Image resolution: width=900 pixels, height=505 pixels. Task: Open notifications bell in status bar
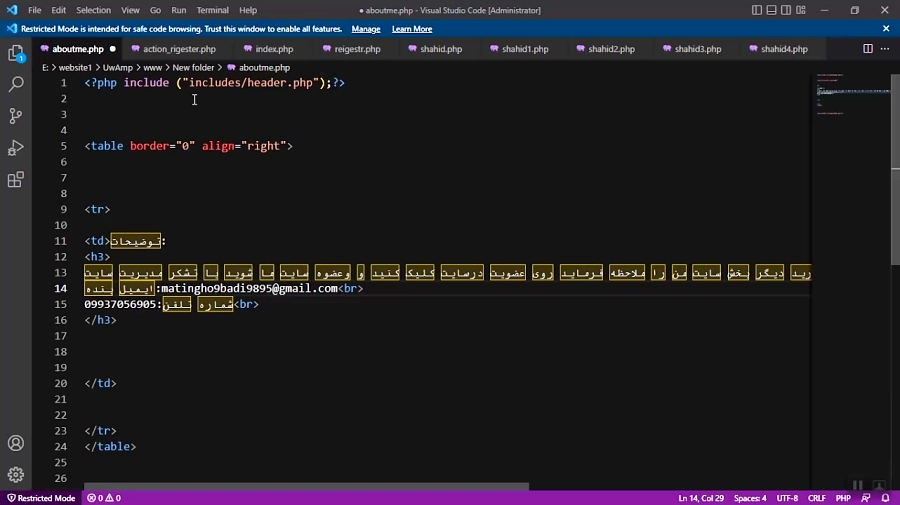coord(886,498)
